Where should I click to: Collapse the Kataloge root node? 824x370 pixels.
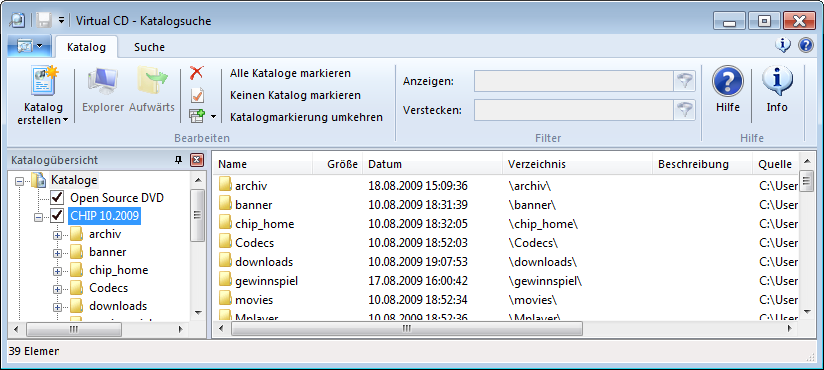tap(20, 181)
